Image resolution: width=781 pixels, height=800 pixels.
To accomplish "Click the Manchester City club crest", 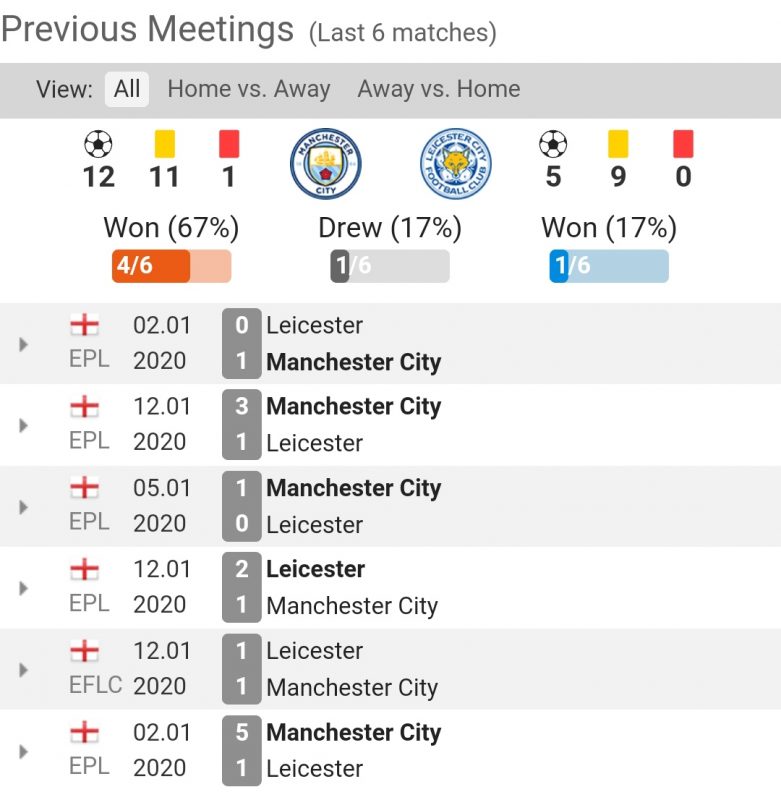I will click(x=325, y=164).
